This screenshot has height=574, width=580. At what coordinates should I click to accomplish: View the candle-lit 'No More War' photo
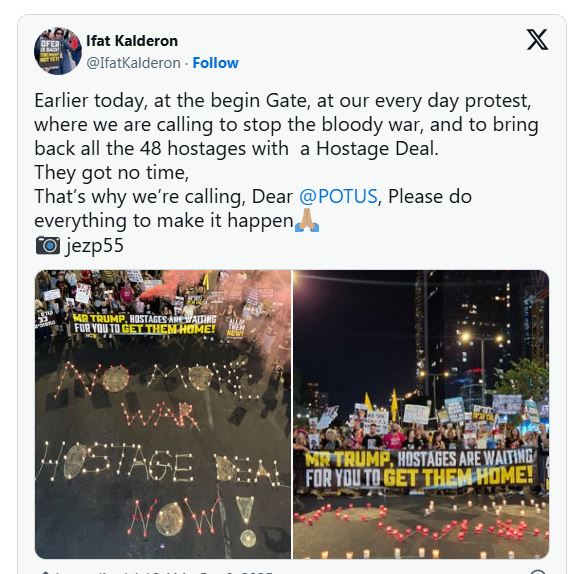click(163, 414)
